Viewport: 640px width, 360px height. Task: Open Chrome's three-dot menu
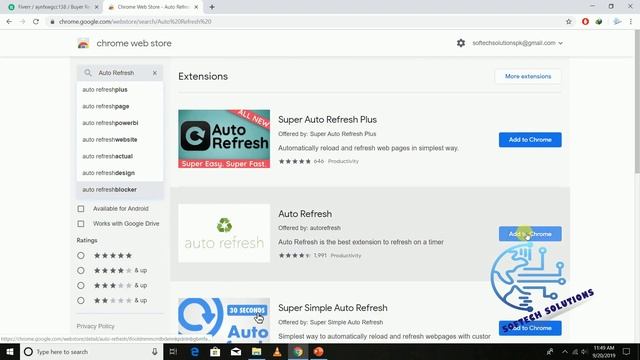631,22
